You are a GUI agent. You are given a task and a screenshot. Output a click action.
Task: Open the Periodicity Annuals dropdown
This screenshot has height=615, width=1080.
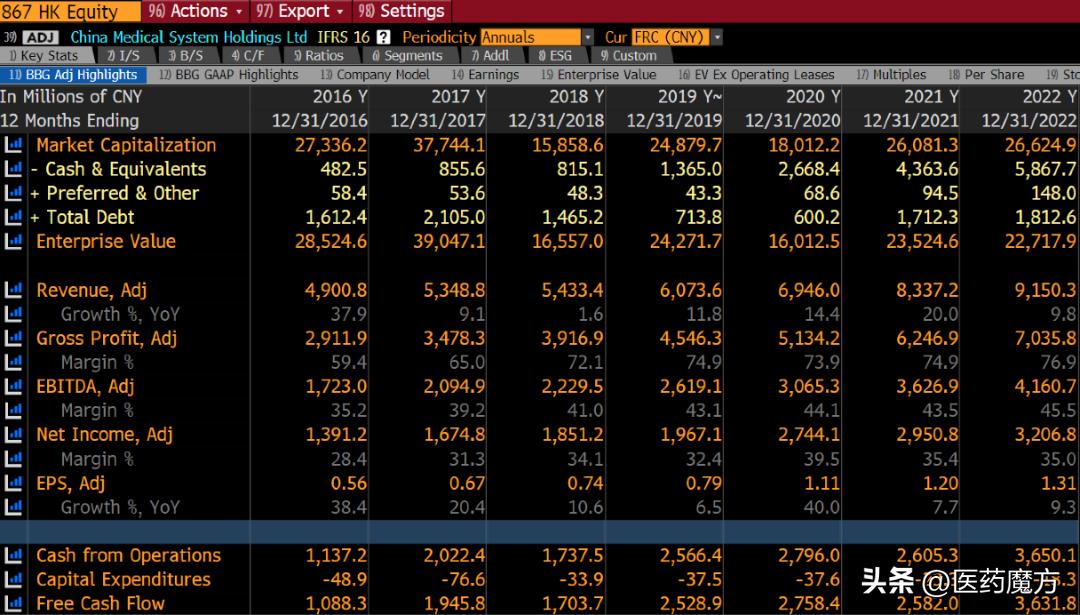pyautogui.click(x=587, y=37)
